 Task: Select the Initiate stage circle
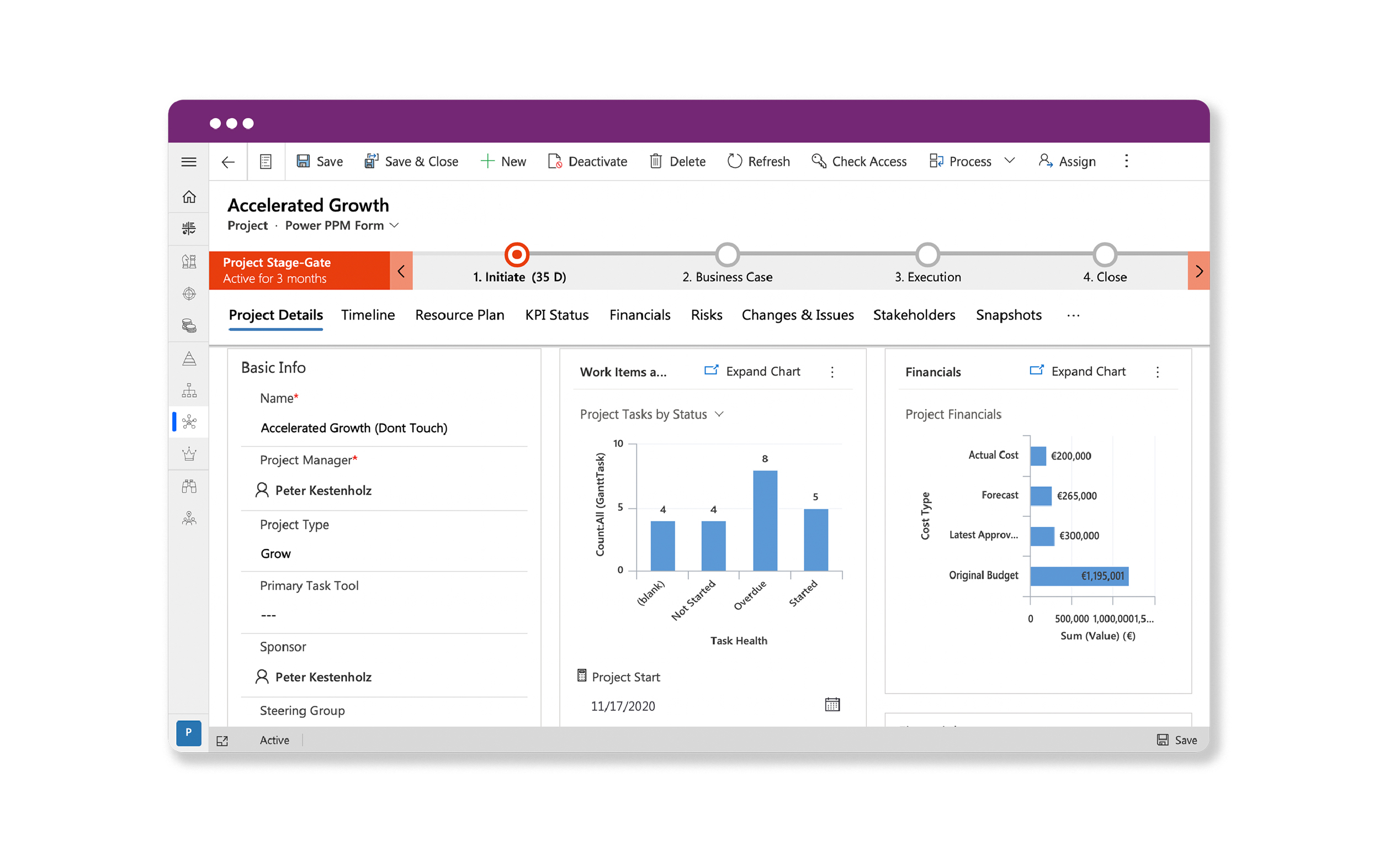(517, 255)
